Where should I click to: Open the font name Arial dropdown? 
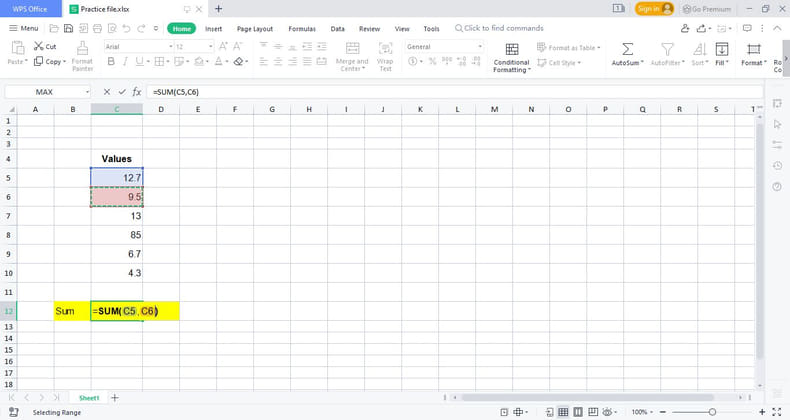point(171,46)
